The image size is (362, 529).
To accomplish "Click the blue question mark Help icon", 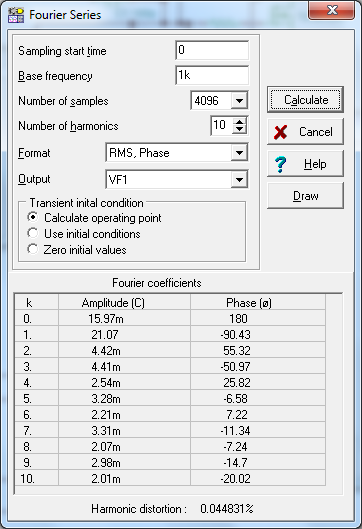I will coord(280,164).
